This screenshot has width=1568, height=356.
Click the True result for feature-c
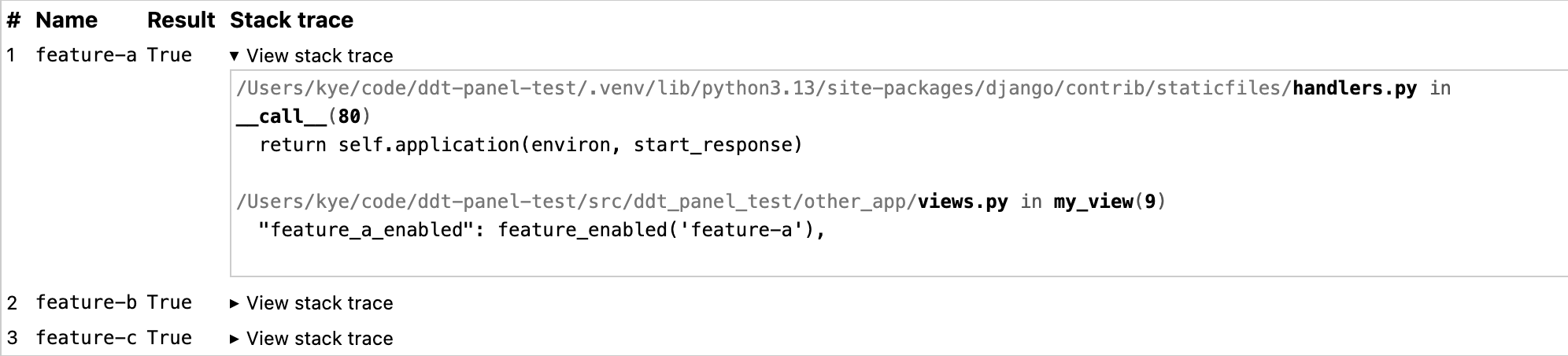click(x=169, y=338)
